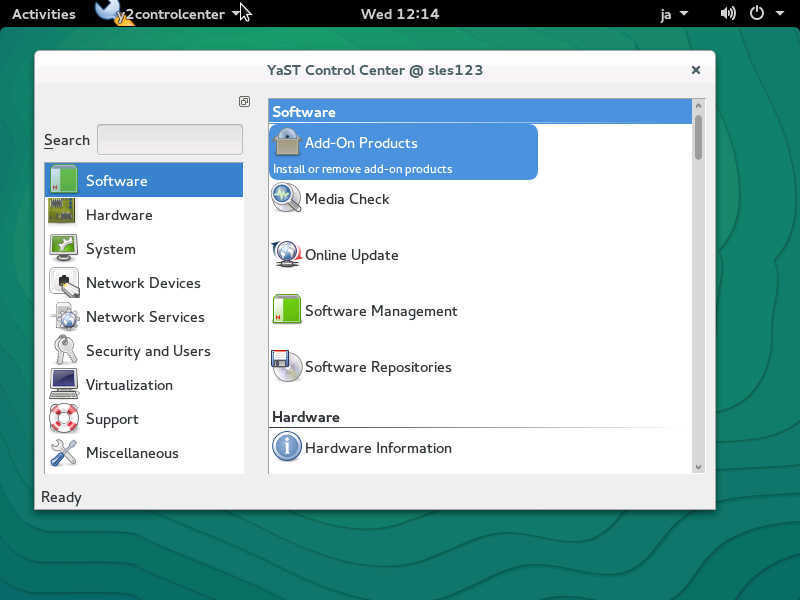Open the System category monitor icon
800x600 pixels.
[63, 248]
